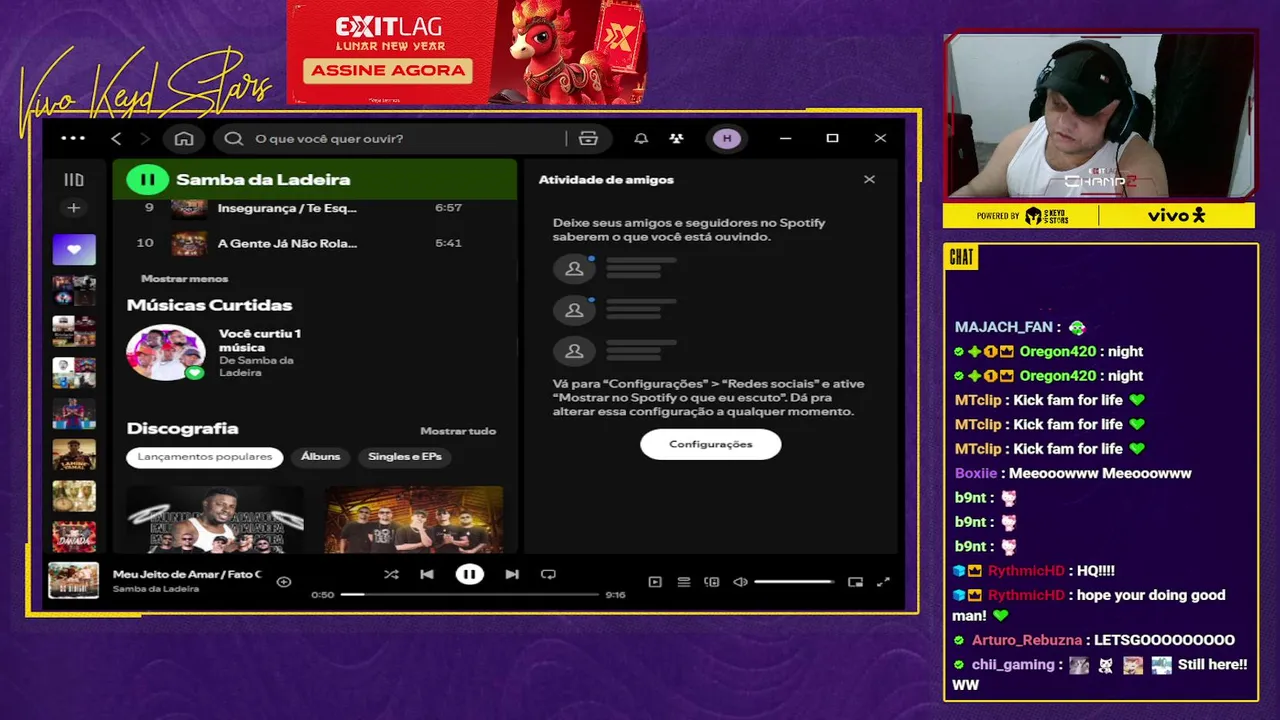Open the 'DANADA' playlist thumbnail in sidebar
Viewport: 1280px width, 720px height.
74,537
